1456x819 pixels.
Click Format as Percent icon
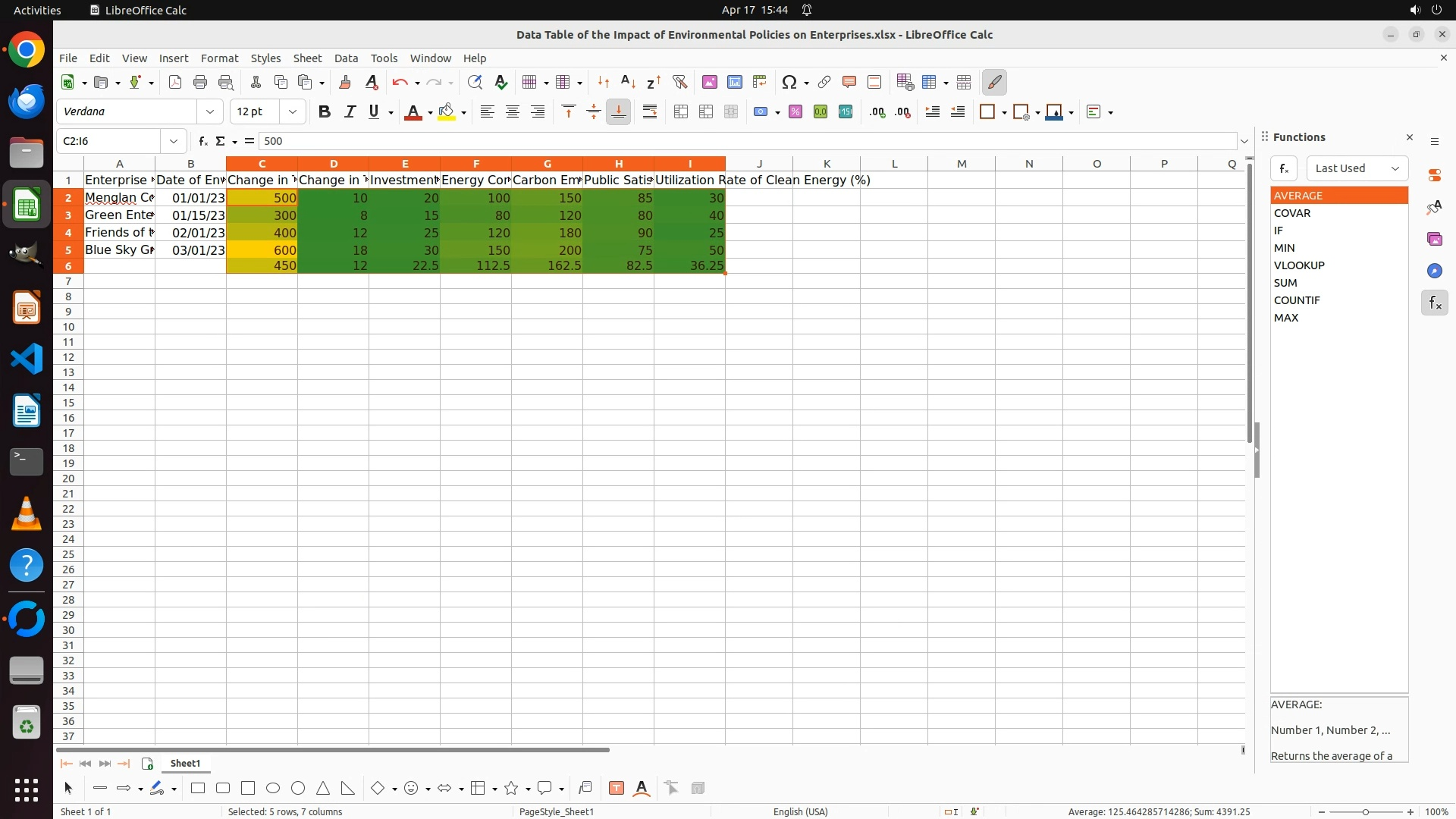(795, 111)
